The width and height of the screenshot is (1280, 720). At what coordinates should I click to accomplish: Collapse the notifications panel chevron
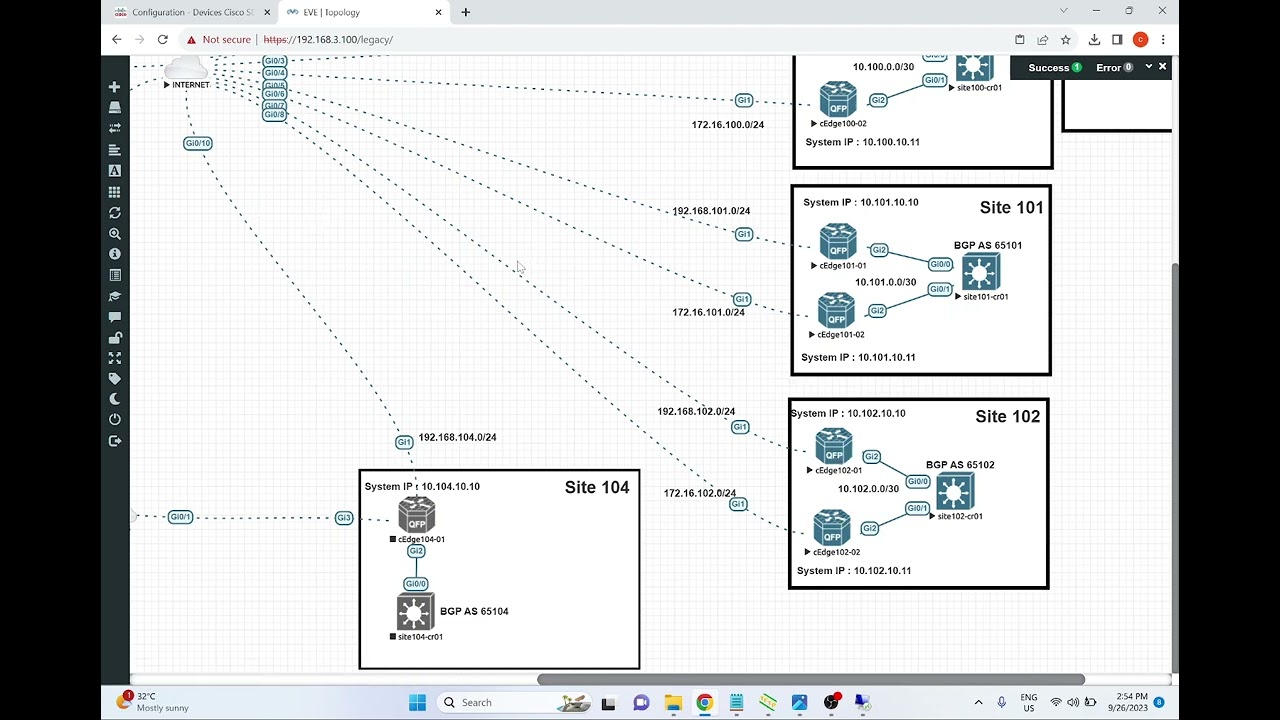click(x=1148, y=67)
